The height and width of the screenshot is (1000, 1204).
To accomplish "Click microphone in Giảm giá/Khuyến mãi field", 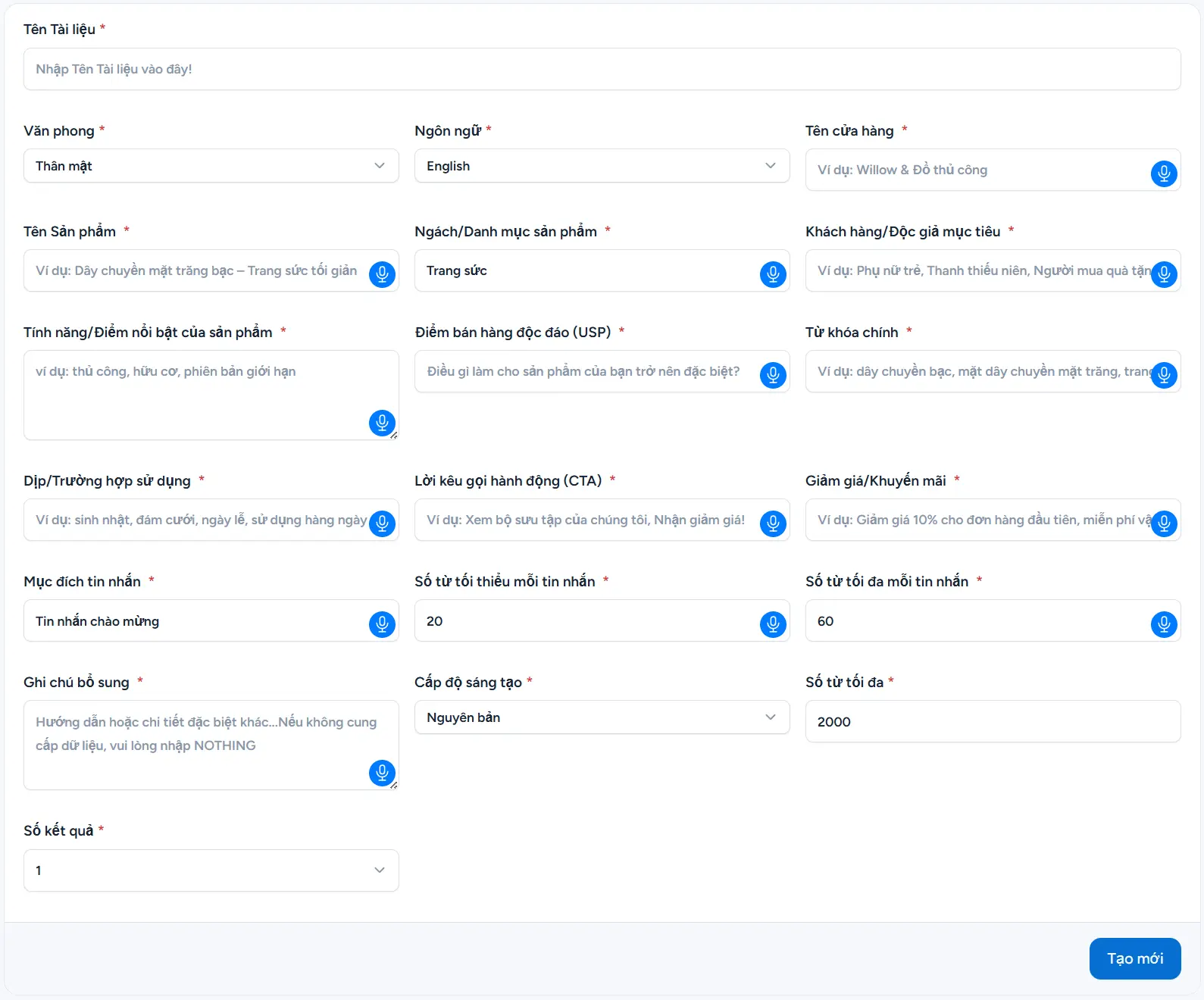I will pos(1164,523).
